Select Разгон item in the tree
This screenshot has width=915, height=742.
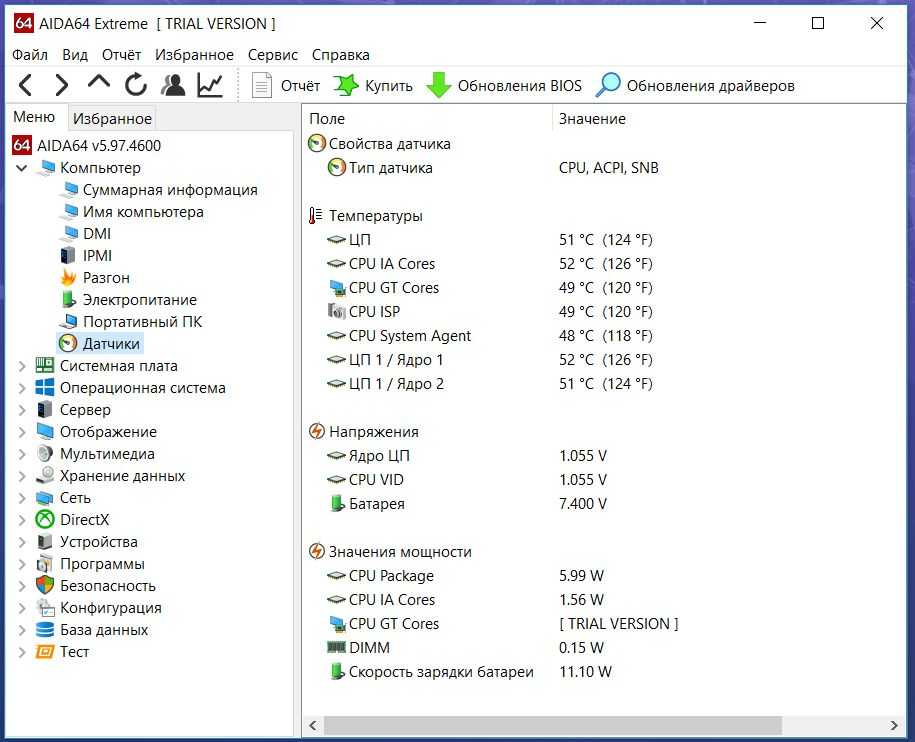106,278
